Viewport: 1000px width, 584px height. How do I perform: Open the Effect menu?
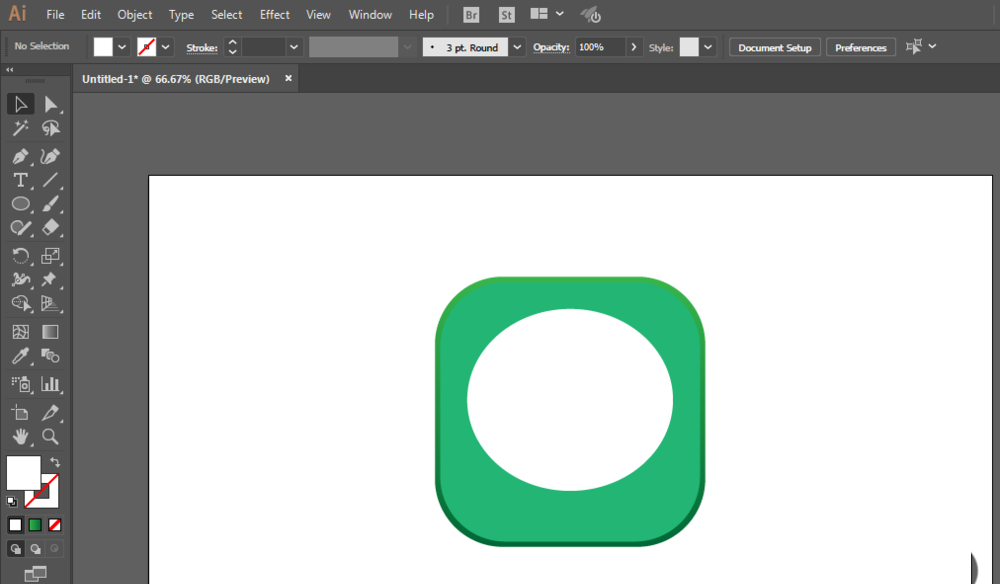(274, 15)
